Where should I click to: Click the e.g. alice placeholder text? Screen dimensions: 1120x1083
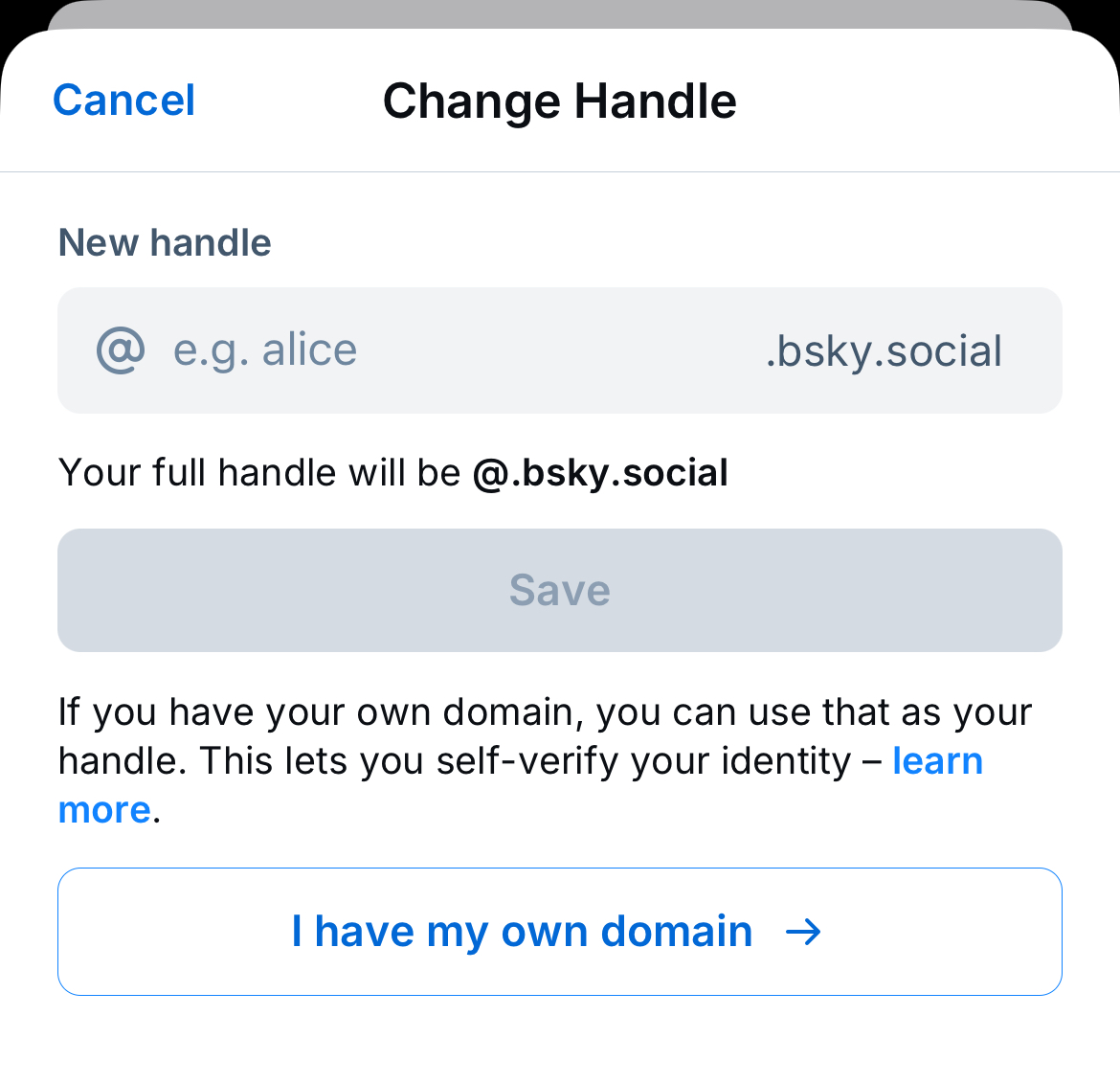[x=265, y=350]
